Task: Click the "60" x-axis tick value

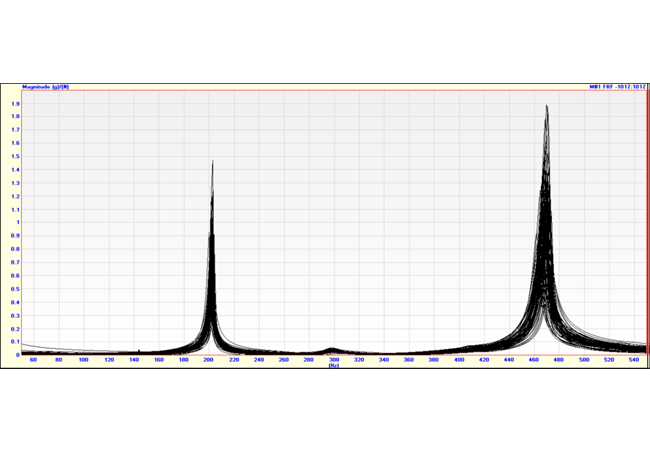Action: click(x=34, y=360)
